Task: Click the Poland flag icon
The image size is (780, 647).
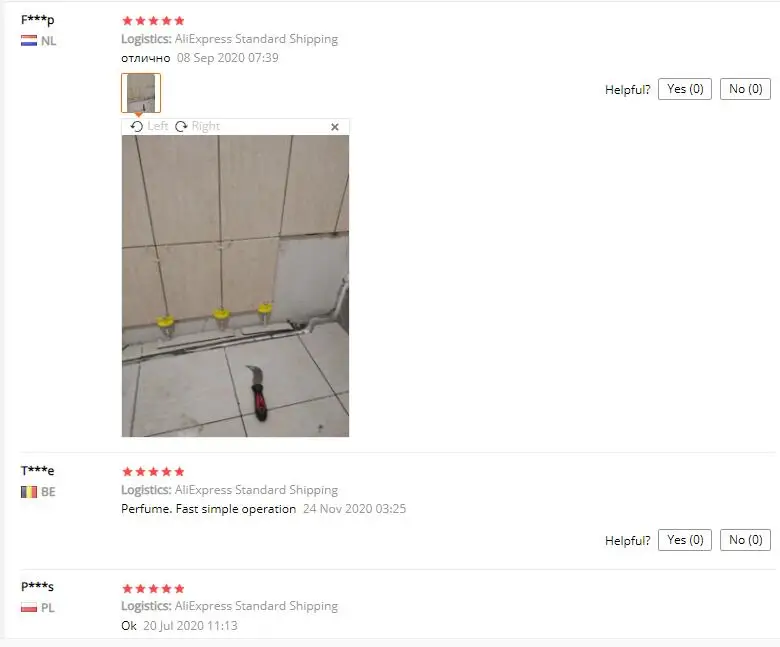Action: tap(29, 608)
